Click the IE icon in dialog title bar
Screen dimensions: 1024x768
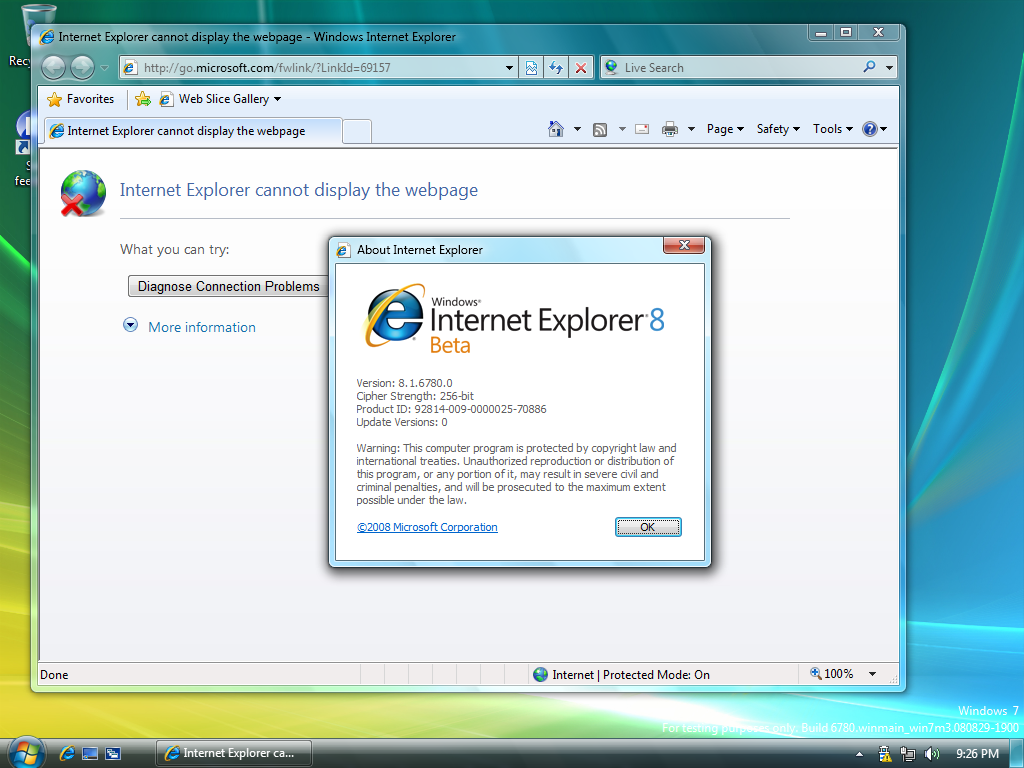click(x=343, y=250)
